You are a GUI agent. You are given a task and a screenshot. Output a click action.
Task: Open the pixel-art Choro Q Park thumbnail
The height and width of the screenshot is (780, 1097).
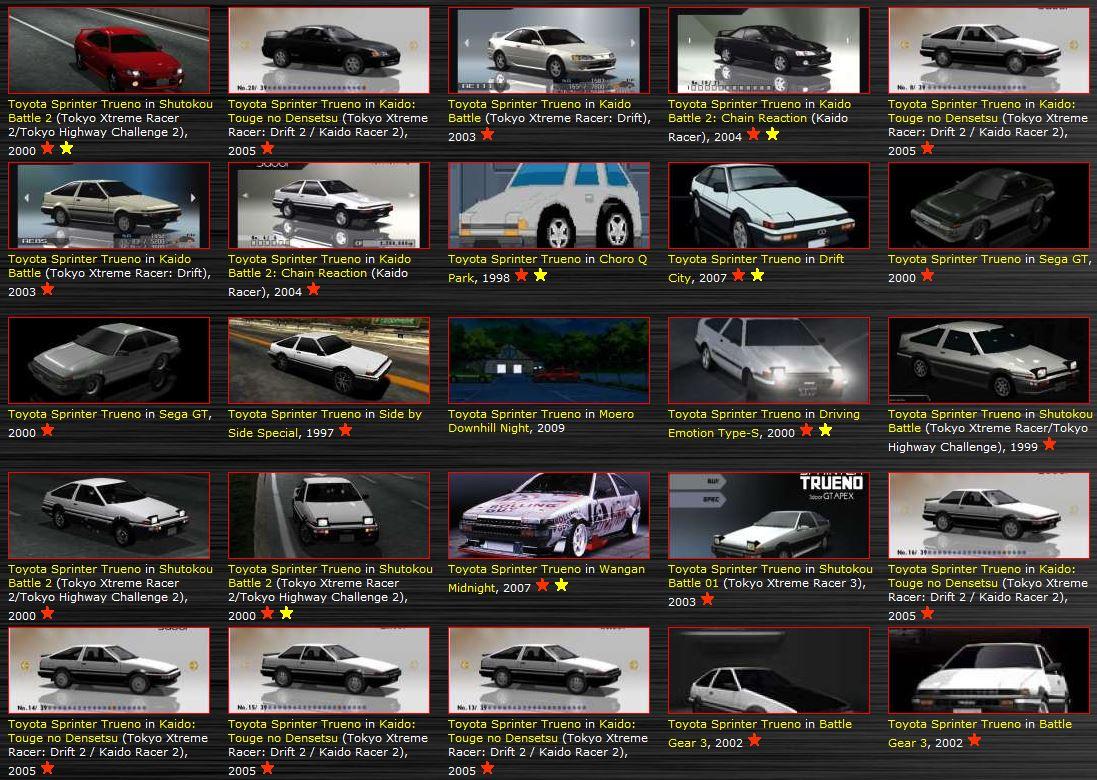(x=548, y=206)
